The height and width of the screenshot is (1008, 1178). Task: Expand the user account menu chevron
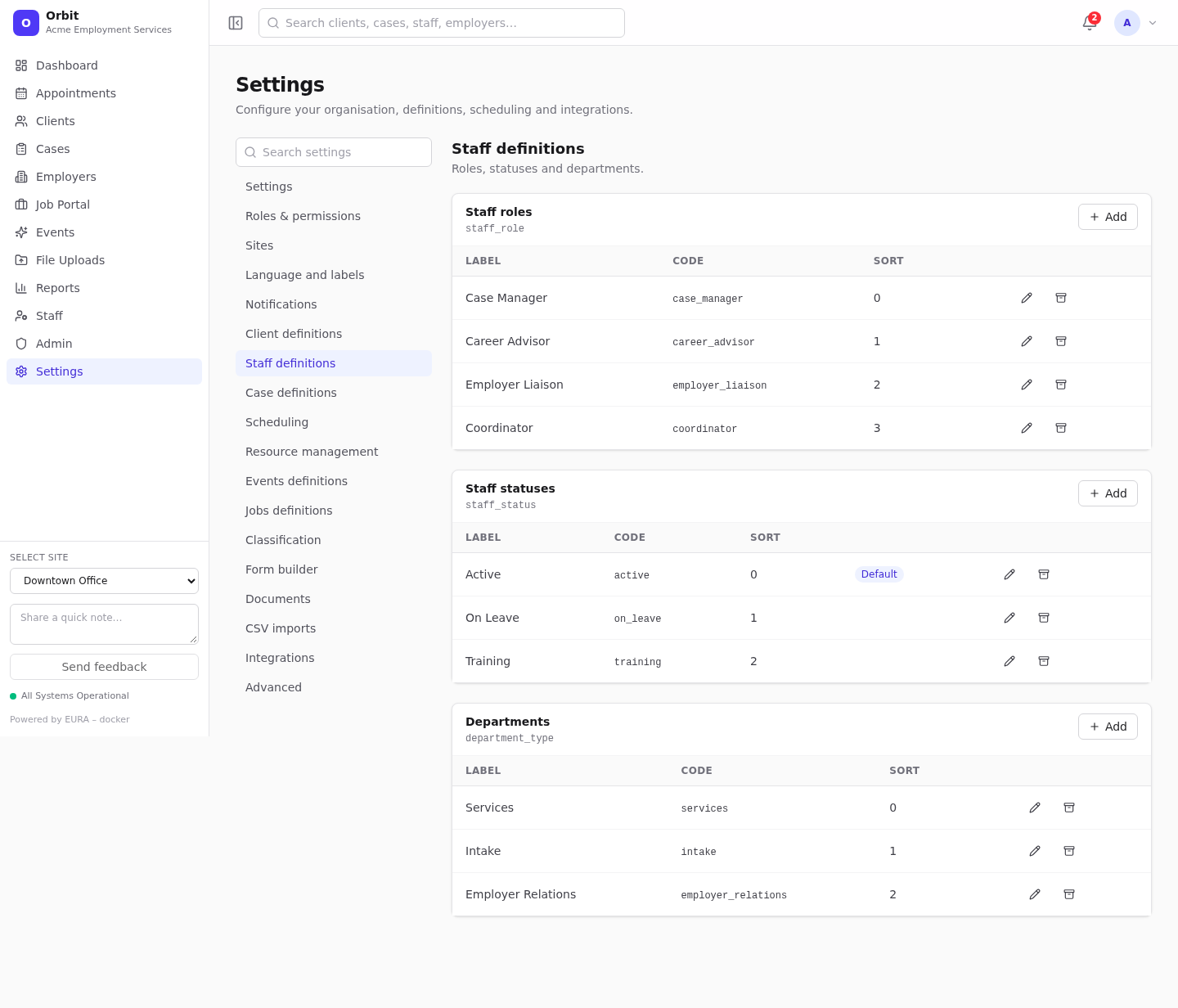click(x=1153, y=23)
